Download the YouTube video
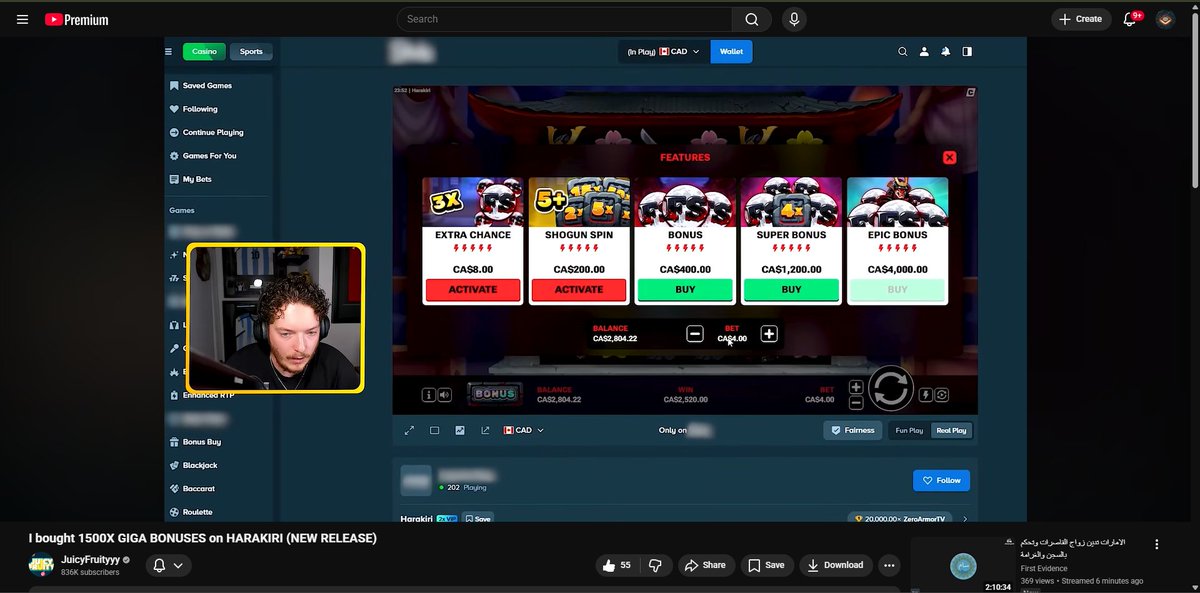This screenshot has height=593, width=1200. pyautogui.click(x=836, y=565)
